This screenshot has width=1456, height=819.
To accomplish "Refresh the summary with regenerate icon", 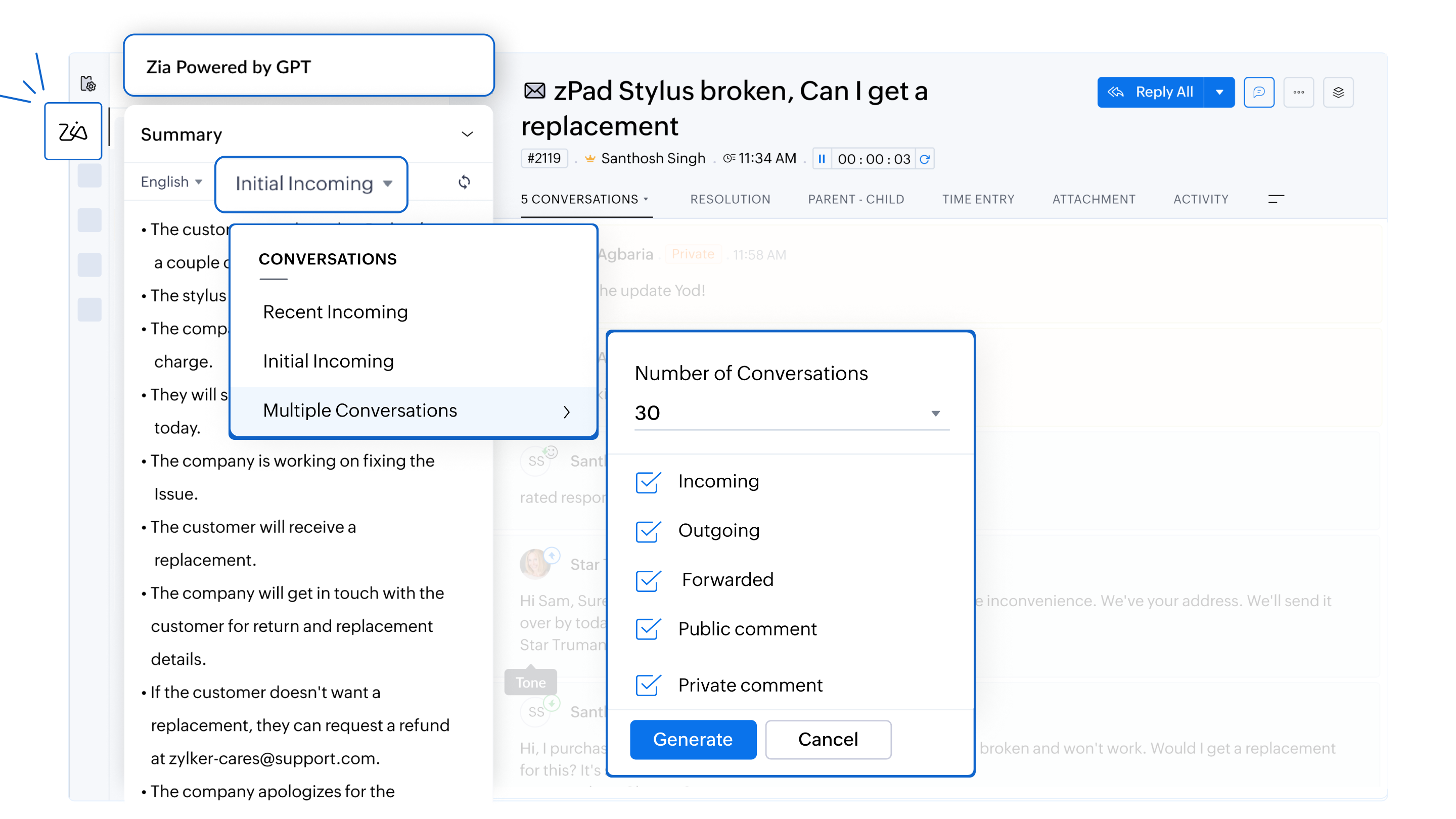I will [464, 182].
